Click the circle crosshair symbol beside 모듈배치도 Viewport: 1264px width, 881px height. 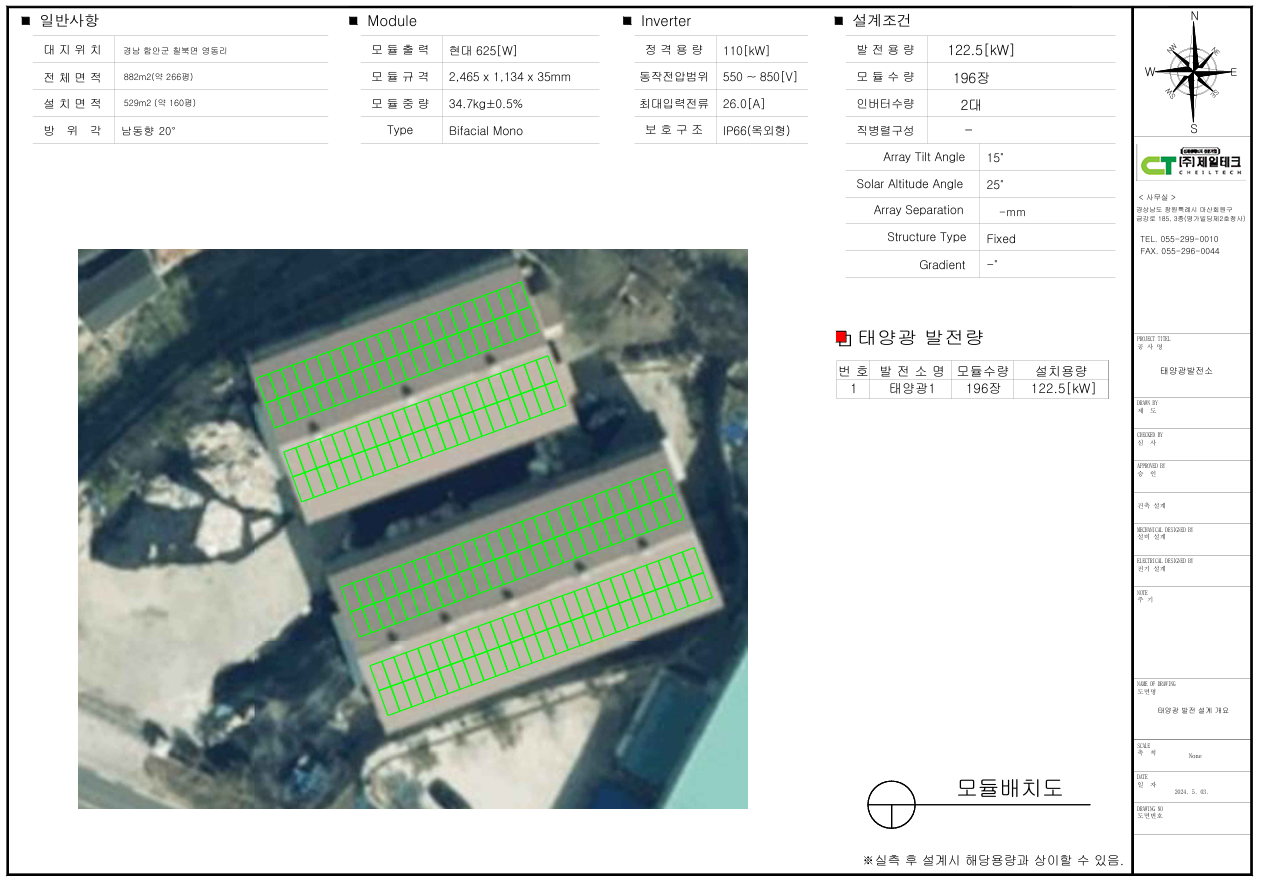point(891,805)
